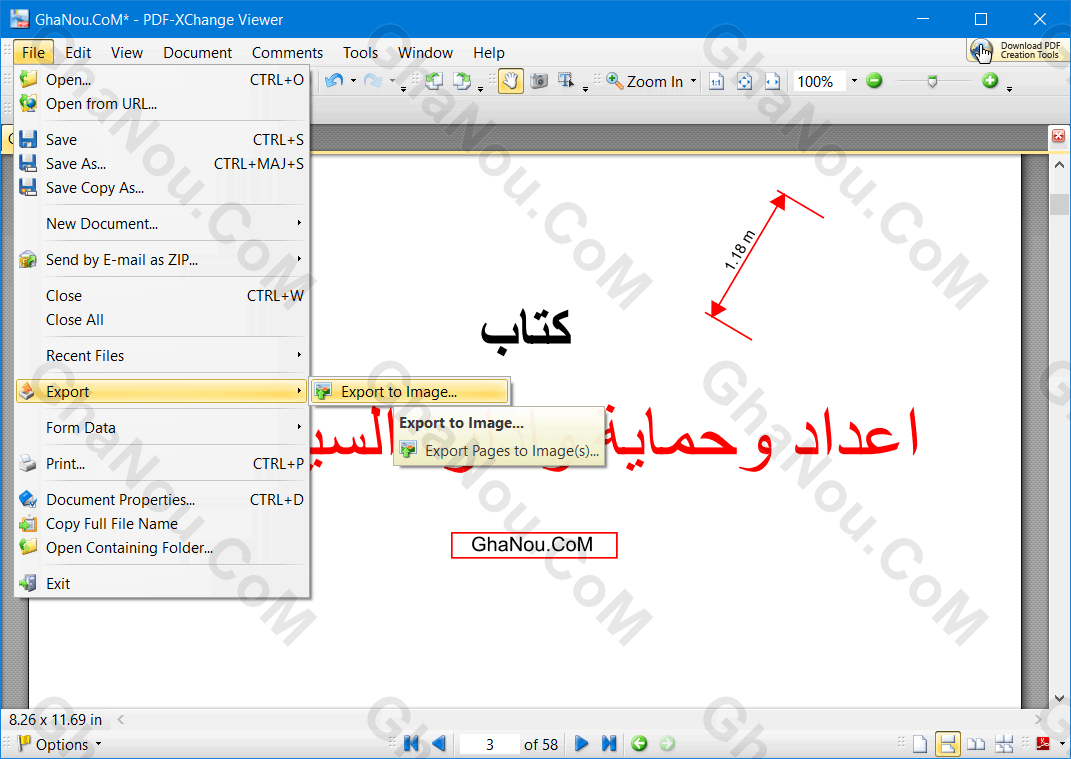The image size is (1071, 759).
Task: Close the document tab with red X
Action: (1058, 136)
